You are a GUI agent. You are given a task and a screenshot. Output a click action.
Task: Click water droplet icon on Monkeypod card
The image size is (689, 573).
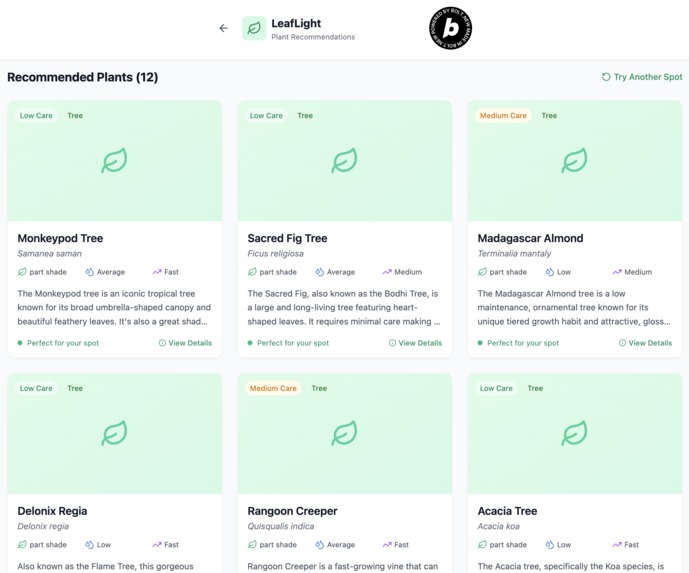pyautogui.click(x=90, y=272)
